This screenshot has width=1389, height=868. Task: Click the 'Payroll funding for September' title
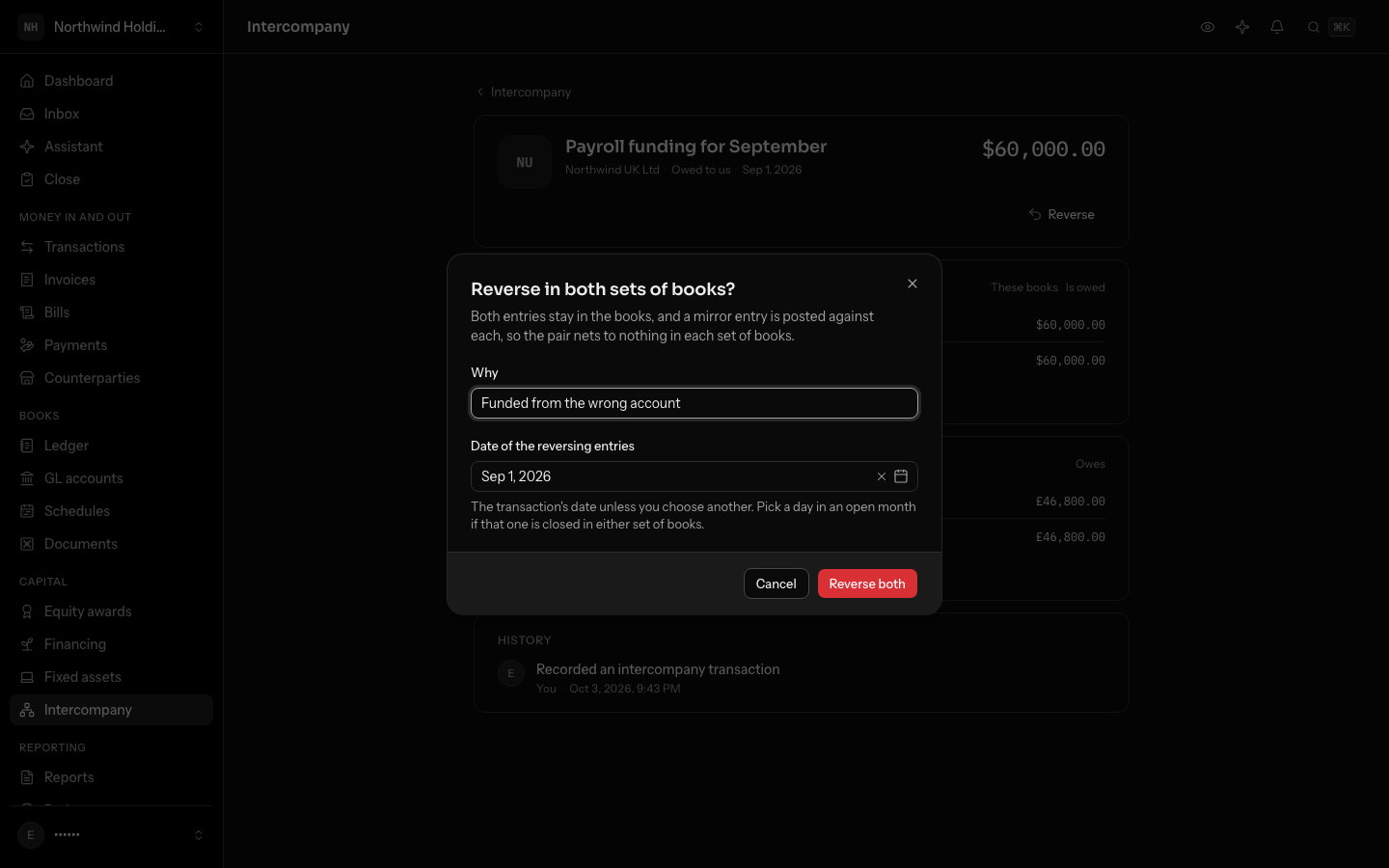pos(696,147)
